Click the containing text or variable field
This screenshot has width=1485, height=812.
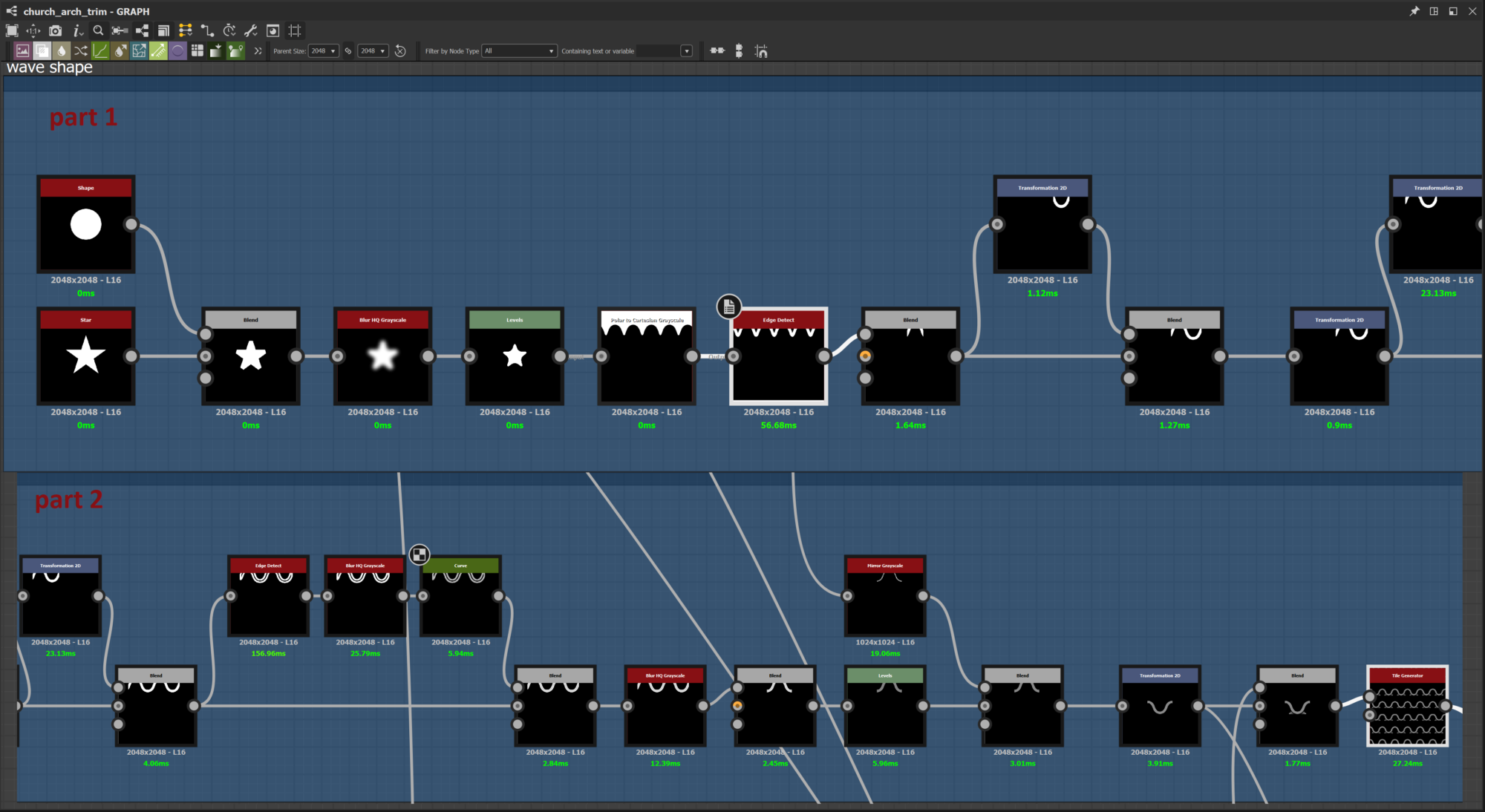(x=658, y=50)
